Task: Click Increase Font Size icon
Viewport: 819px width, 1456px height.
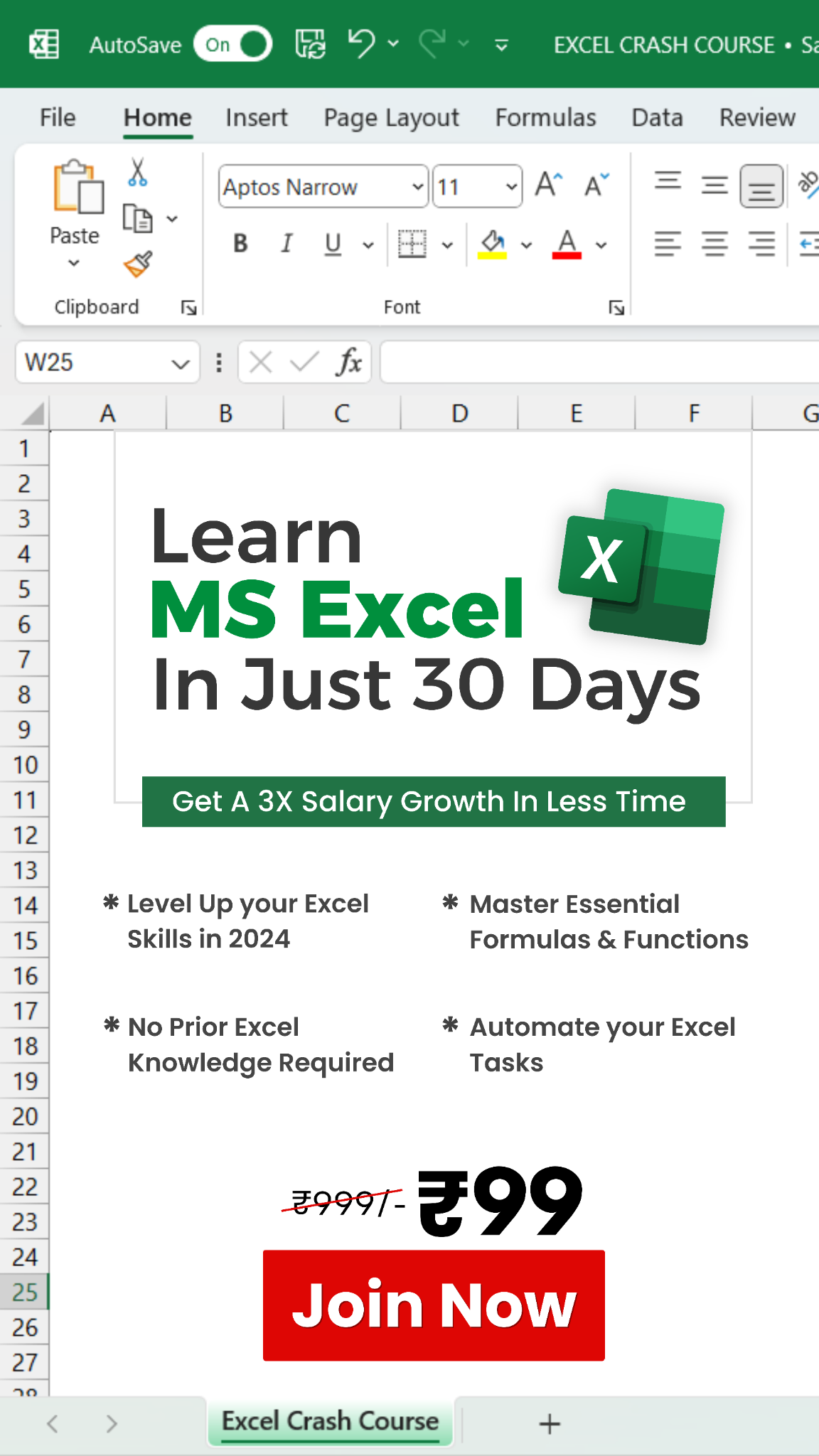Action: 549,185
